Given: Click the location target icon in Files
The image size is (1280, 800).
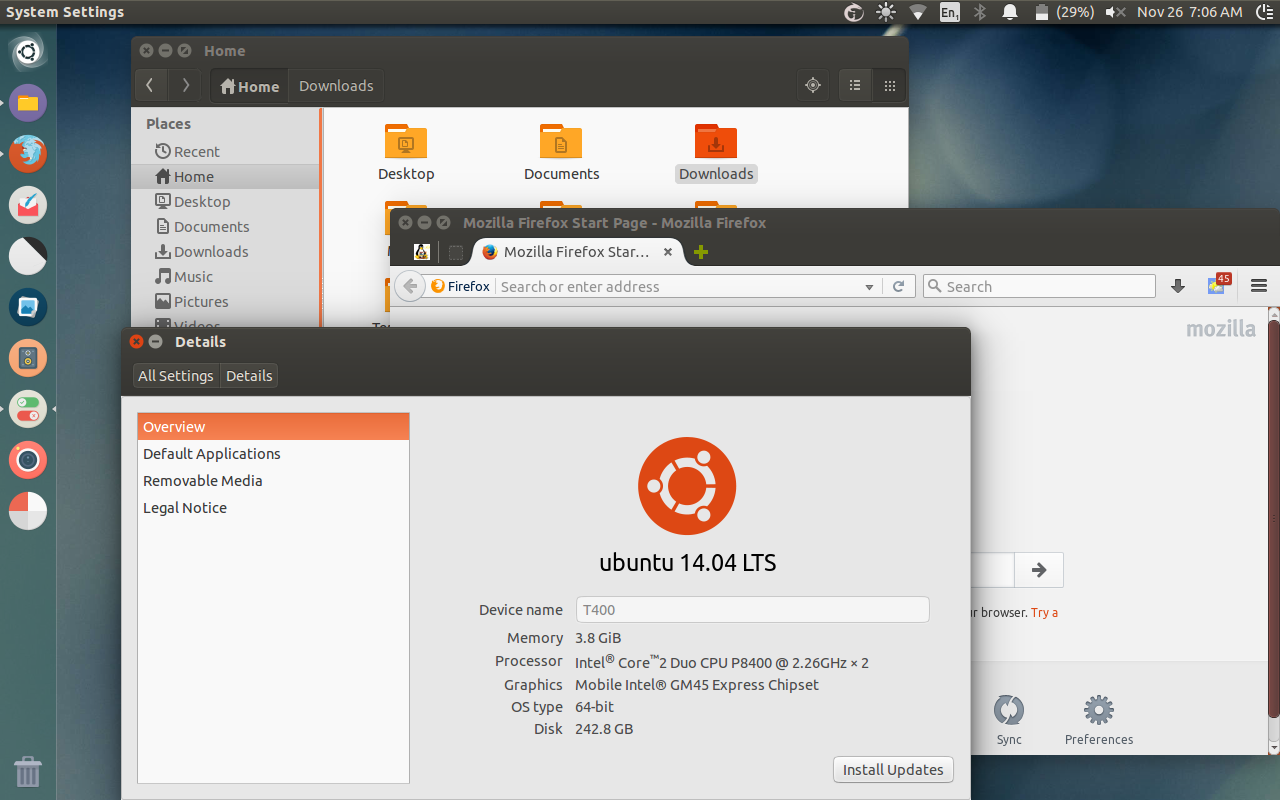Looking at the screenshot, I should pyautogui.click(x=813, y=86).
